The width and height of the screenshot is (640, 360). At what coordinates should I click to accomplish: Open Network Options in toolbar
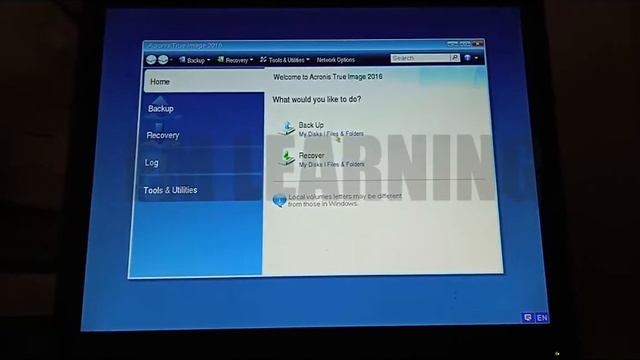coord(336,60)
